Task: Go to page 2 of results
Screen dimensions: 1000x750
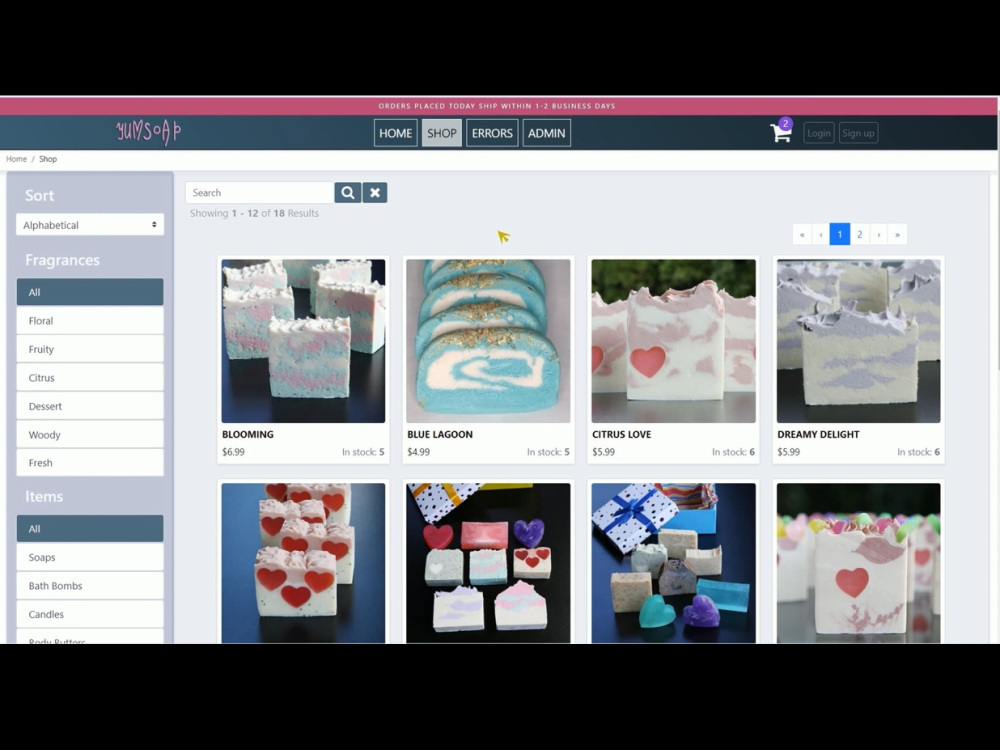Action: point(860,234)
